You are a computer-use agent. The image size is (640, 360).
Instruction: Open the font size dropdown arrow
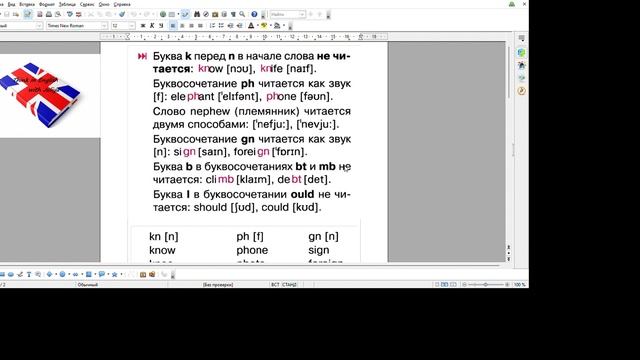[131, 26]
